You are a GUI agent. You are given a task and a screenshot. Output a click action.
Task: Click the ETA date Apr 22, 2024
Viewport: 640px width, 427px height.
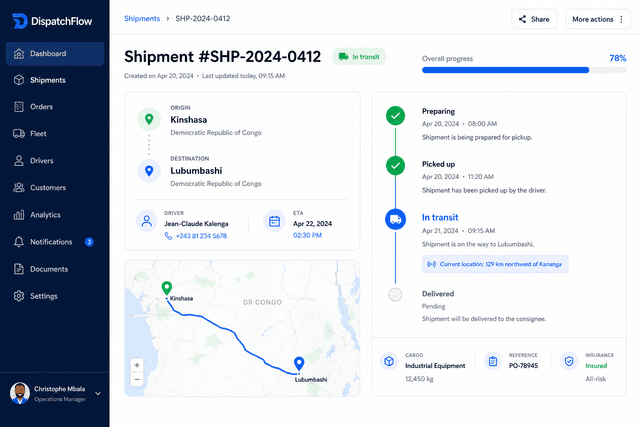coord(312,224)
